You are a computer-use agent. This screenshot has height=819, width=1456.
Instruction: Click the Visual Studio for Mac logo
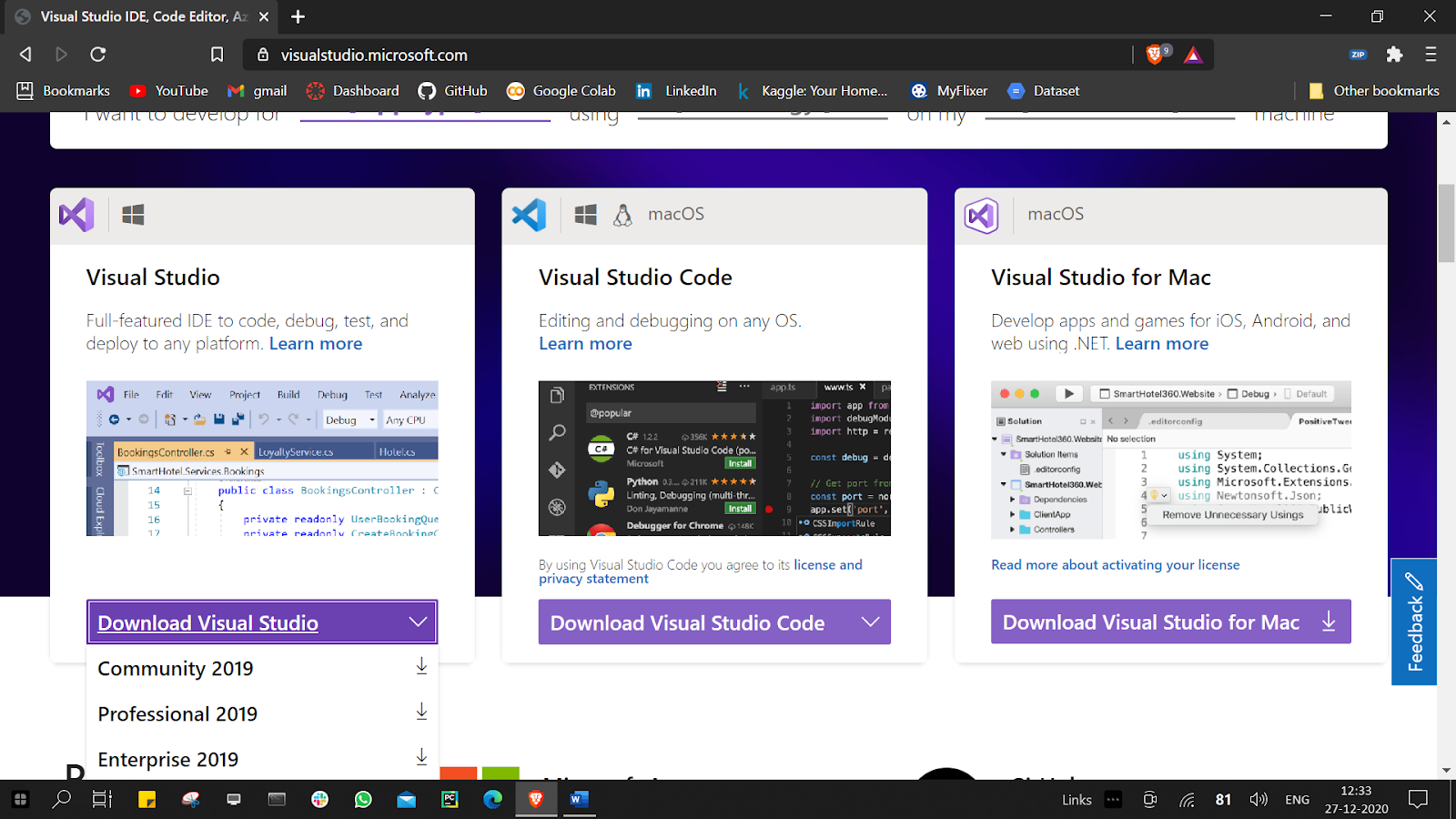click(981, 216)
